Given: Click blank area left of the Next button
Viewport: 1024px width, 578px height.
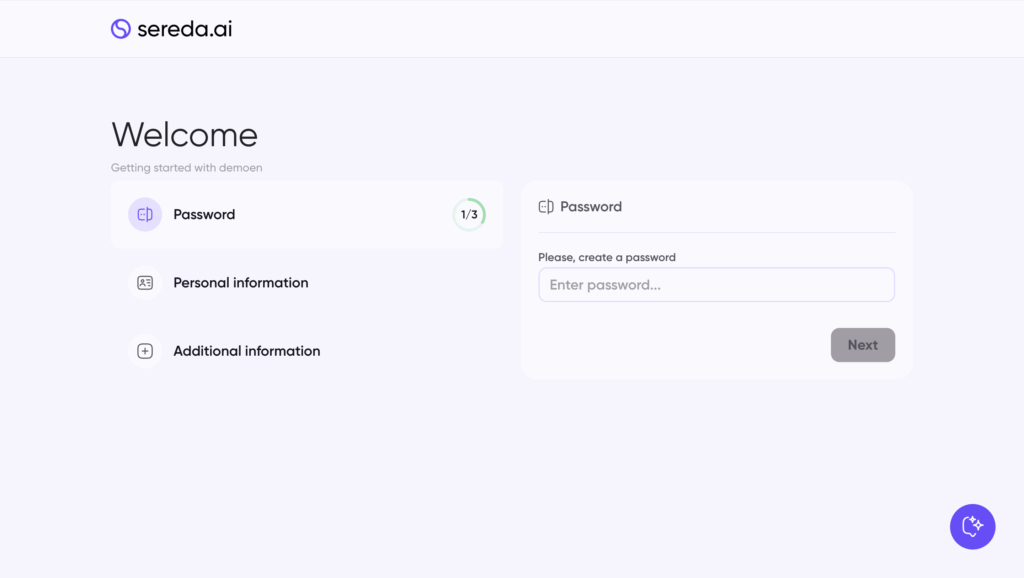Looking at the screenshot, I should click(x=680, y=345).
